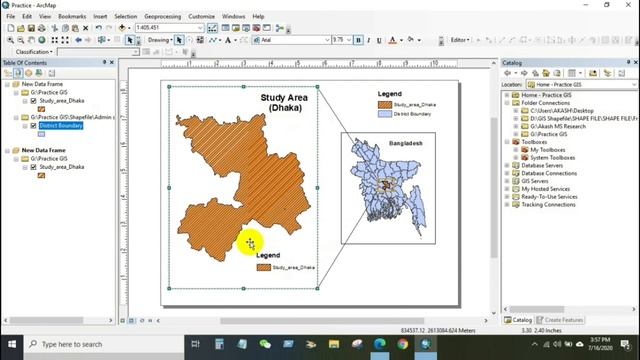Click Catalog Go To Home Folder icon
640x360 pixels.
[546, 73]
